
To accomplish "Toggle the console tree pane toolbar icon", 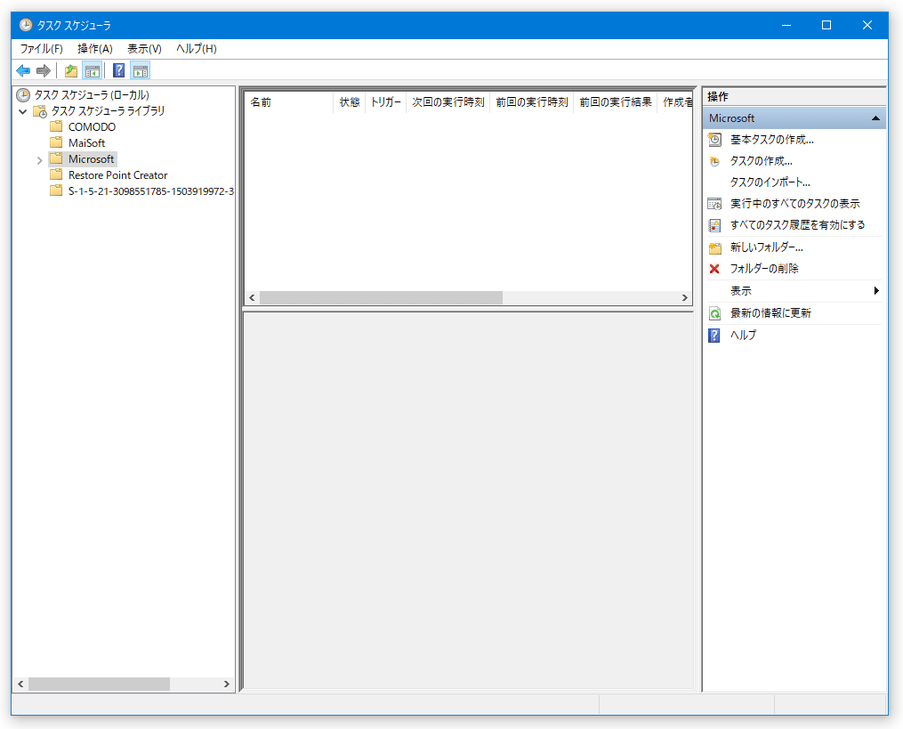I will 92,71.
